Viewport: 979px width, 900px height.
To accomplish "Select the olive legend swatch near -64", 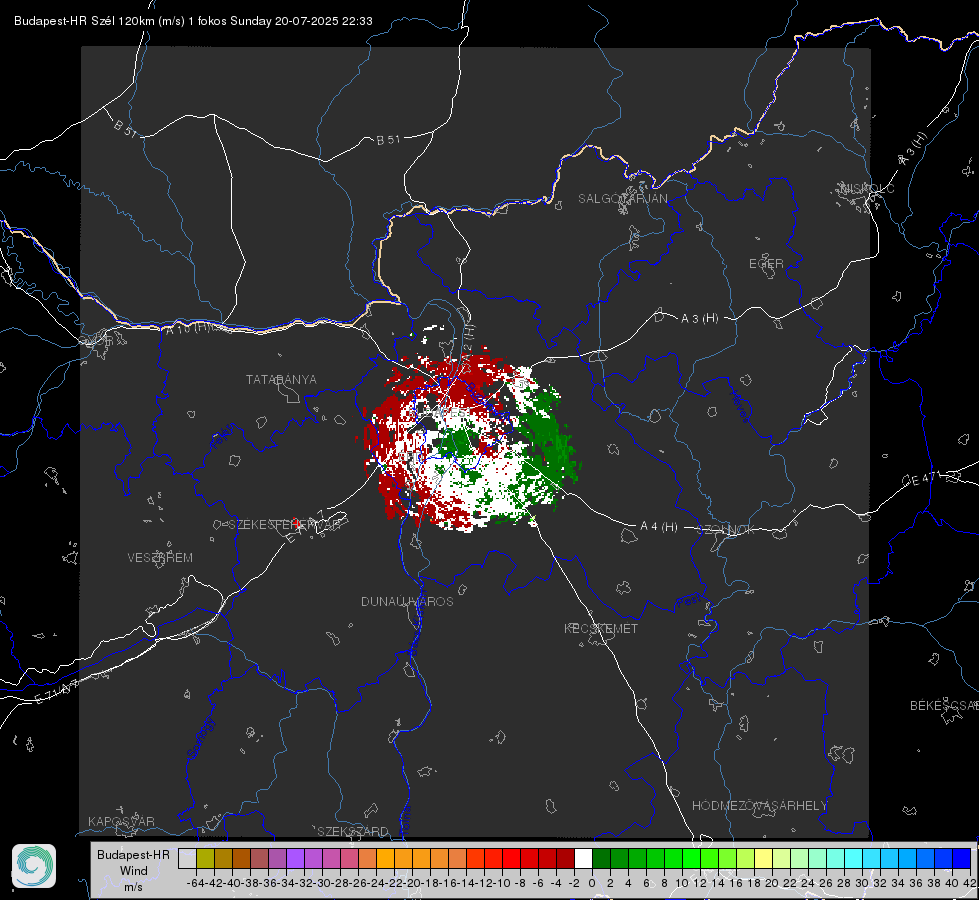I will pyautogui.click(x=205, y=858).
